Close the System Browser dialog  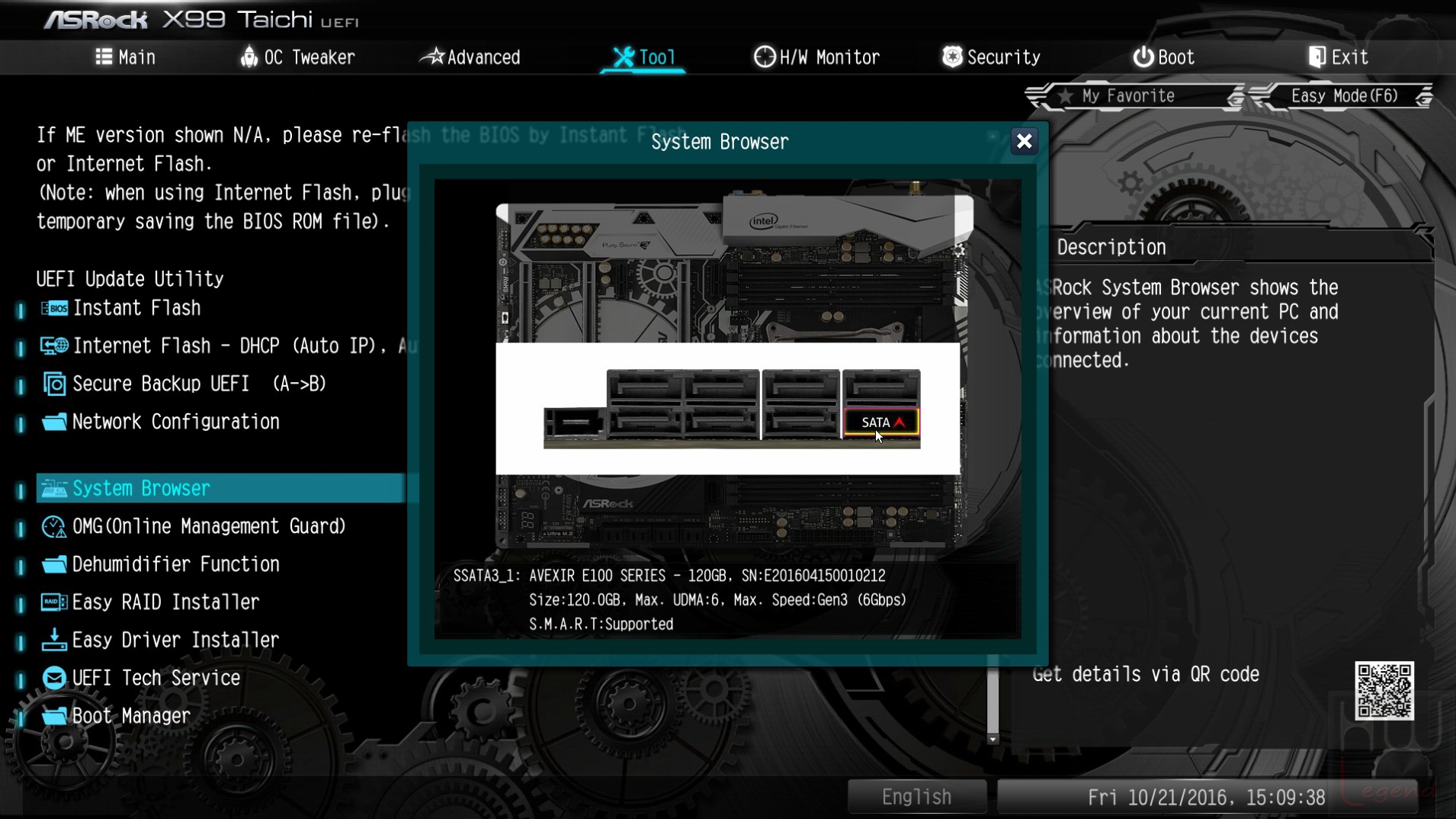coord(1024,141)
